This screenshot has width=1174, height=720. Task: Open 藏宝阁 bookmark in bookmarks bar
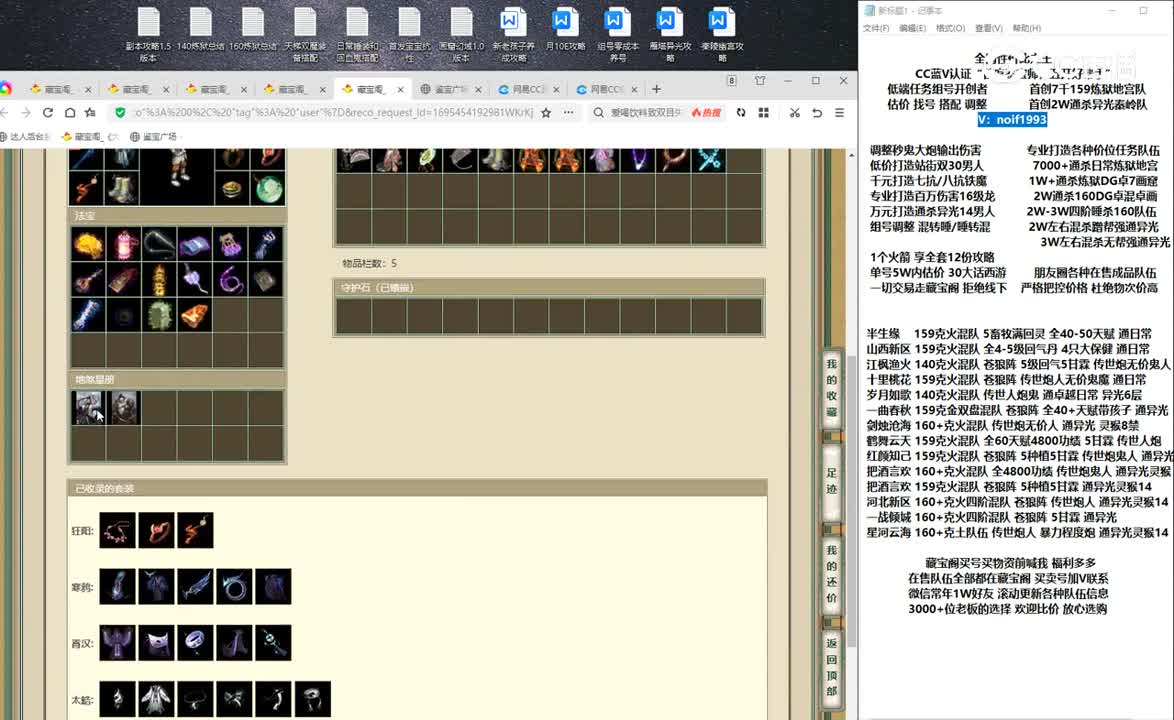coord(90,136)
